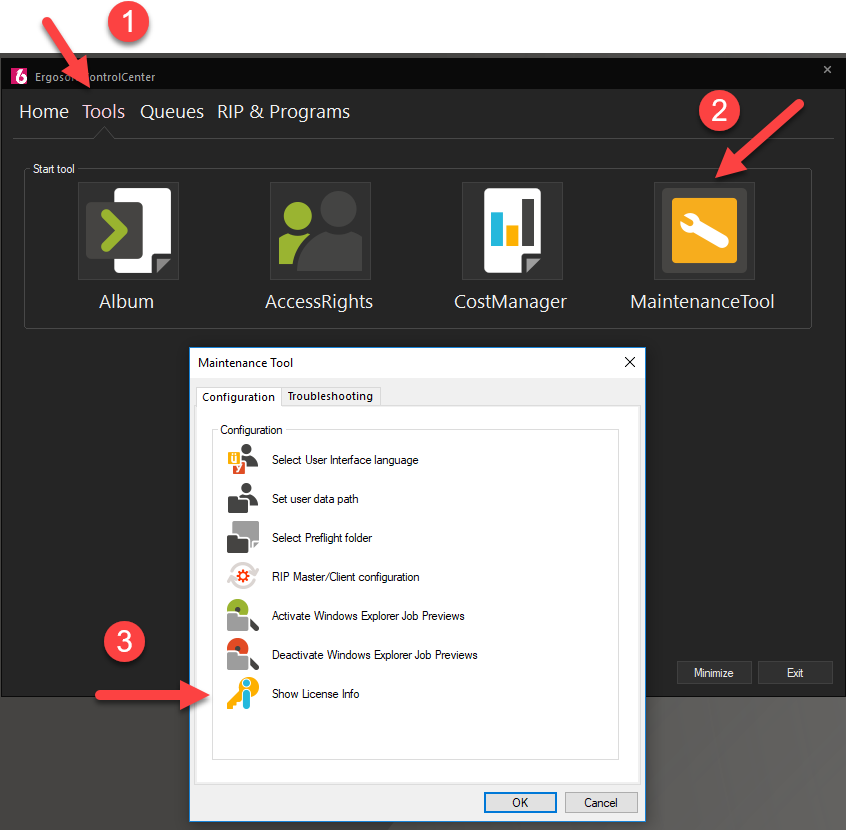Click the AccessRights label text
This screenshot has width=846, height=830.
319,302
